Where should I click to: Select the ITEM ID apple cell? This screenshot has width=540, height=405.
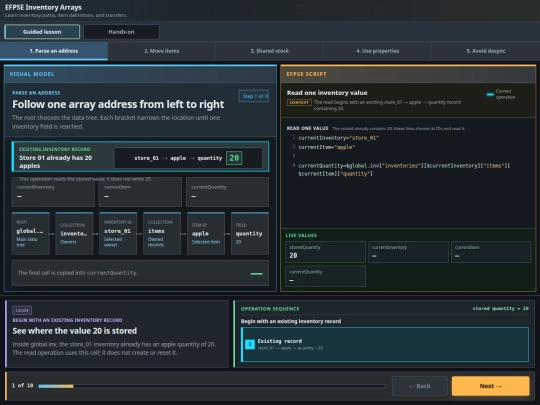[x=206, y=233]
